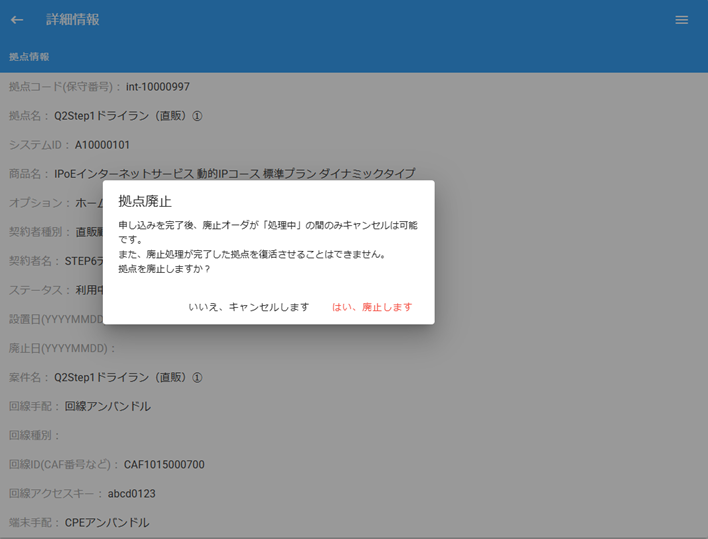Click the 廃止日(YYYYMMDD) label
Screen dimensions: 708x539
click(62, 348)
